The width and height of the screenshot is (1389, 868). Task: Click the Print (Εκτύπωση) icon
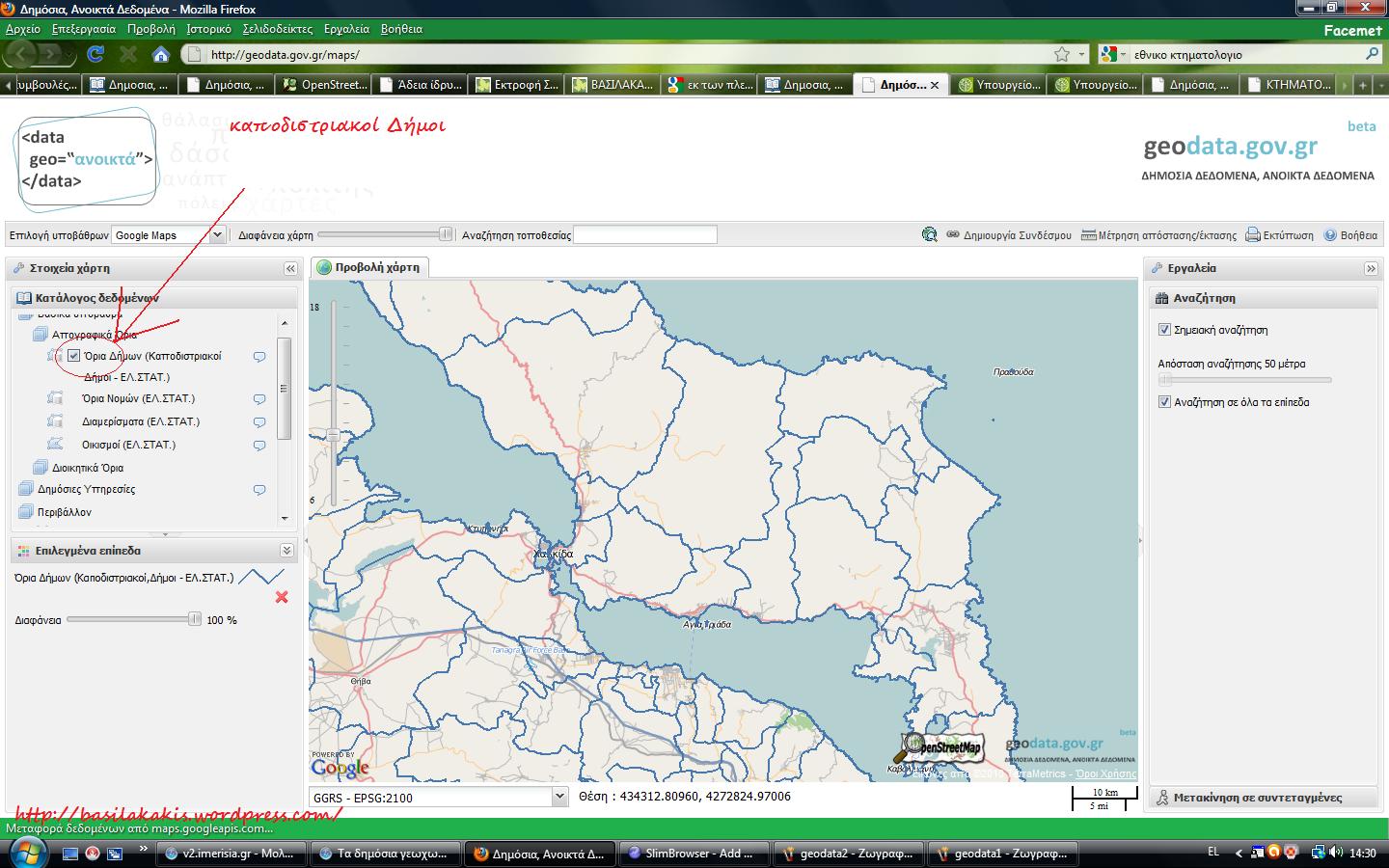pyautogui.click(x=1253, y=234)
